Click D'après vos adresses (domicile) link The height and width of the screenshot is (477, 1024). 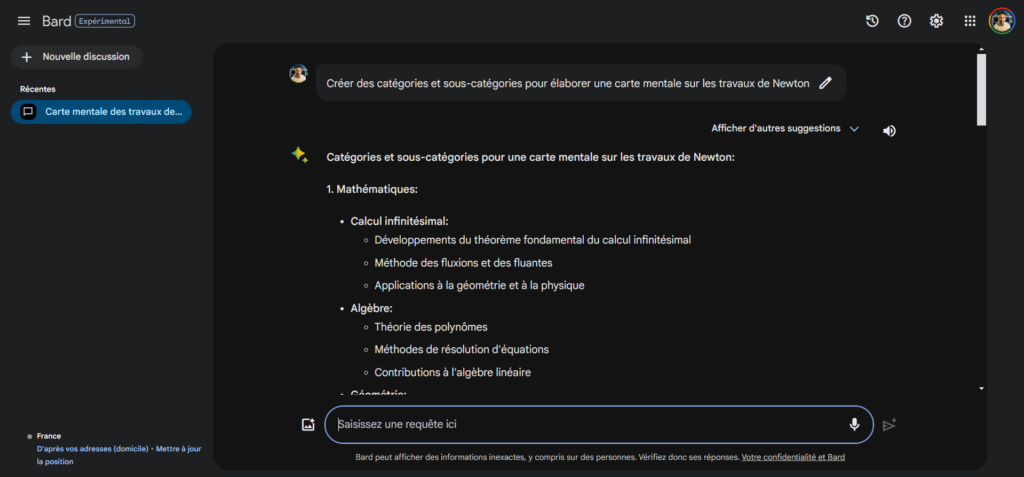(92, 449)
